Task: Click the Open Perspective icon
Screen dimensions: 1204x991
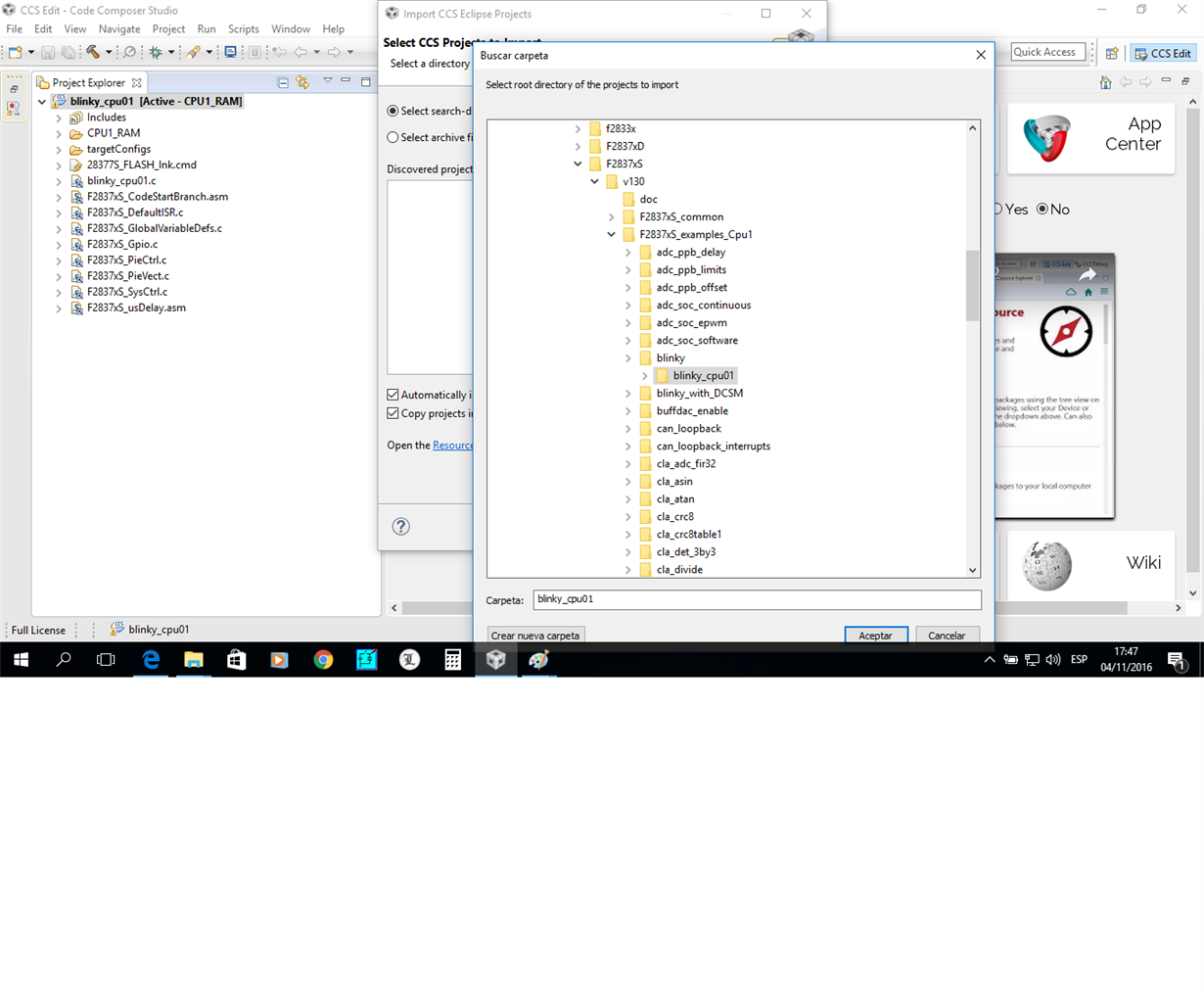Action: pos(1112,53)
